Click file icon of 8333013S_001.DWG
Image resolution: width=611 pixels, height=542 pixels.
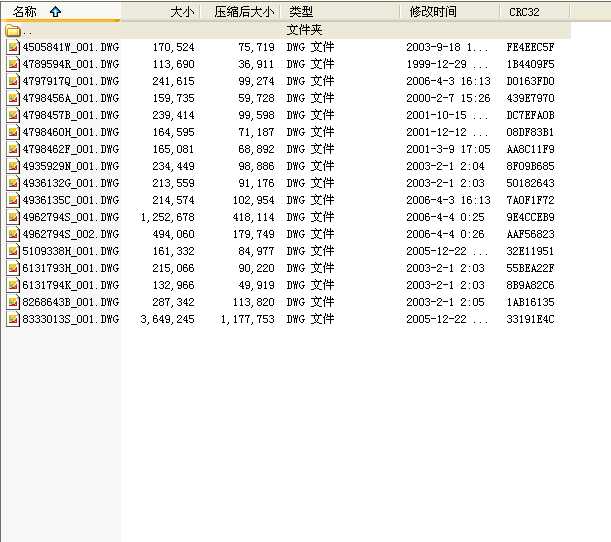pos(13,320)
